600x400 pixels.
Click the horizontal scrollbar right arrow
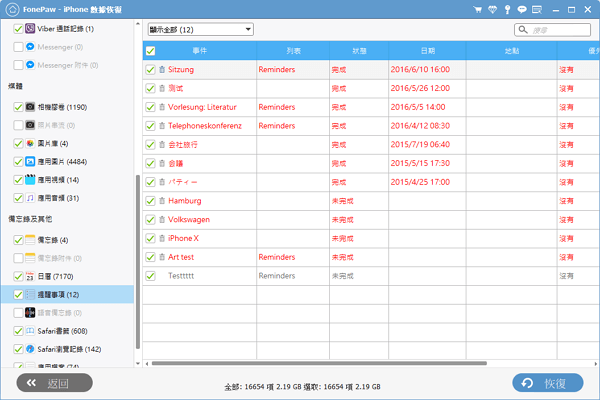pyautogui.click(x=596, y=364)
